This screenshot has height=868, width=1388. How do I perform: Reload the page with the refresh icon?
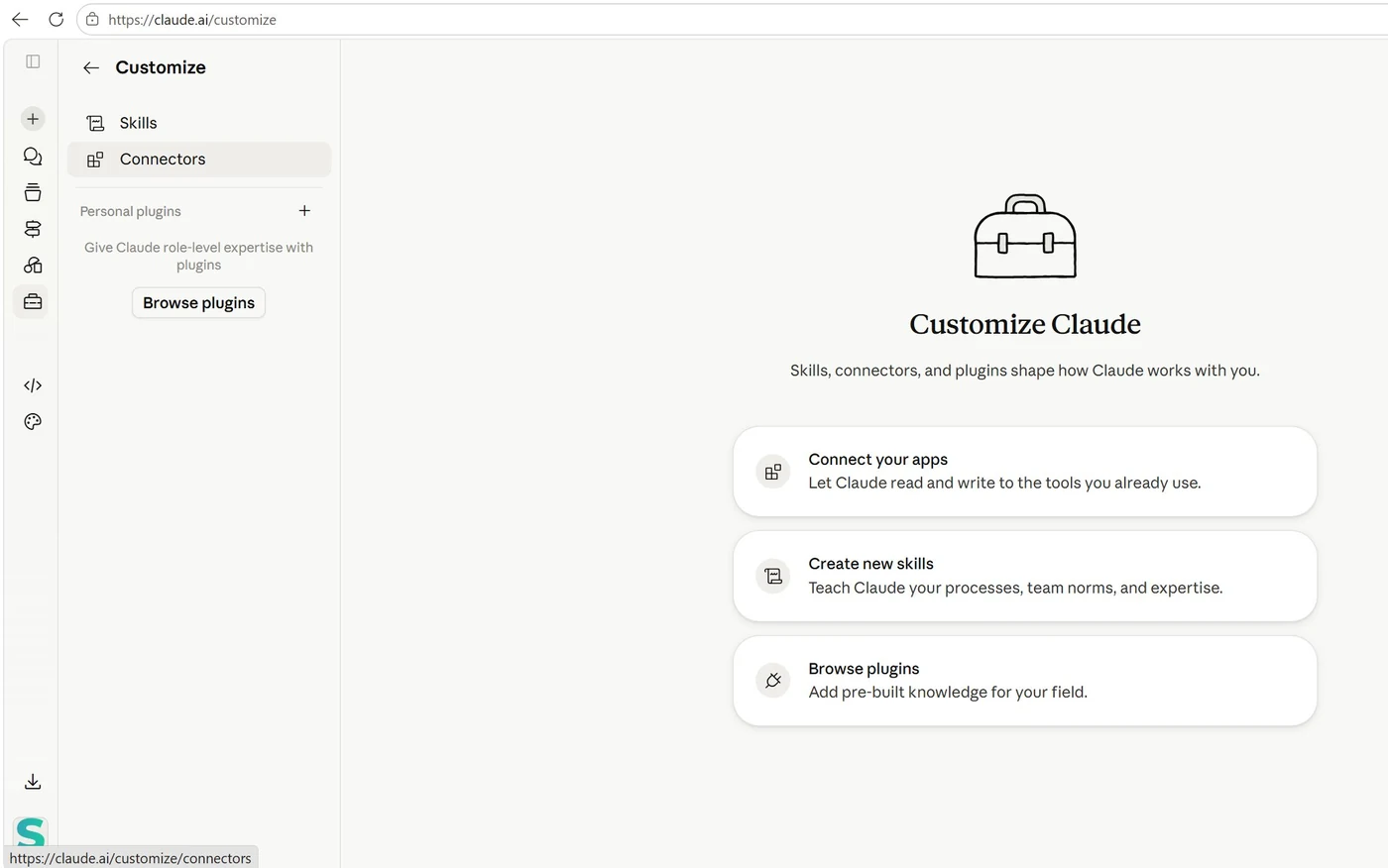coord(56,19)
